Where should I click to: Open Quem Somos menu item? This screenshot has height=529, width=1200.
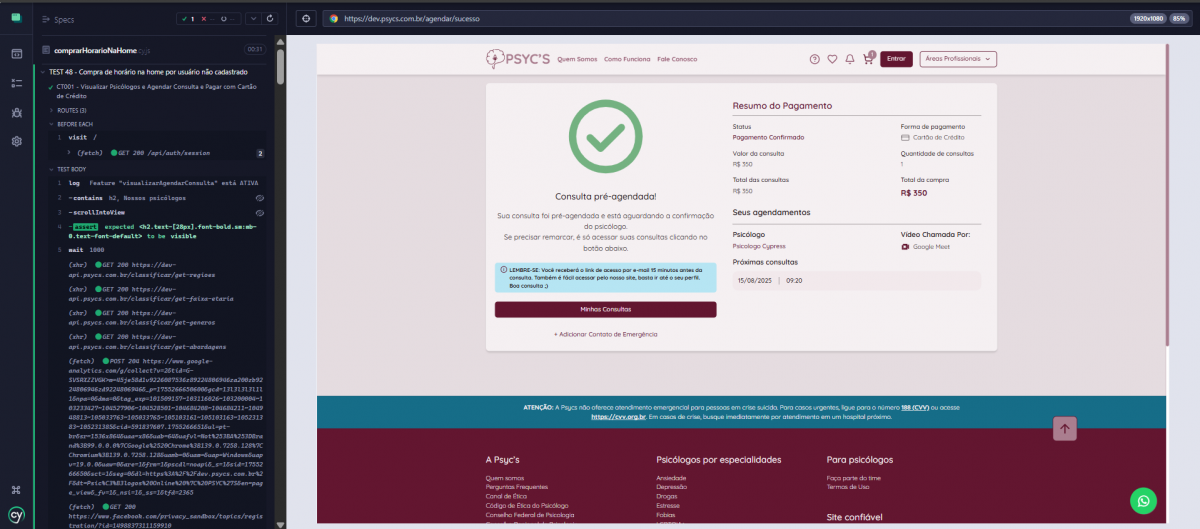click(576, 59)
